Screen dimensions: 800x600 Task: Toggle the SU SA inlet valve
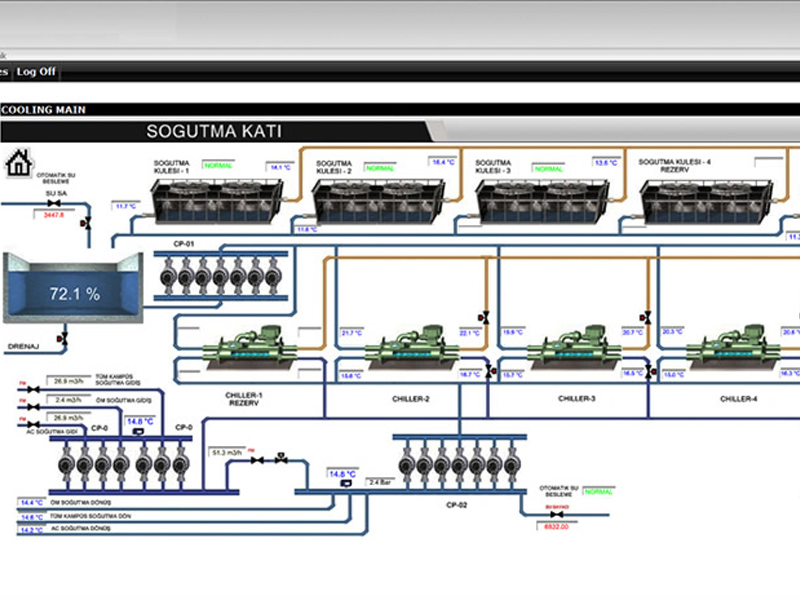(54, 203)
